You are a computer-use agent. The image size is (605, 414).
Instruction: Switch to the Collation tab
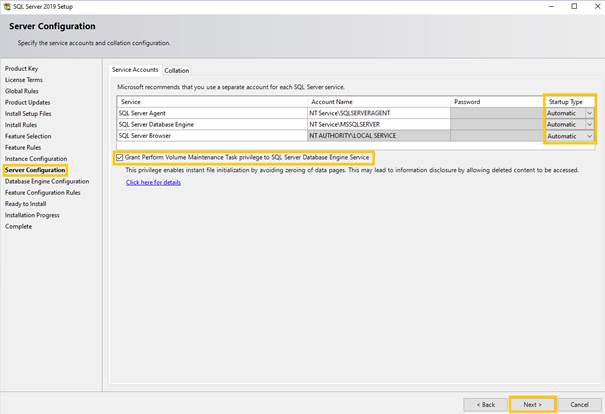pyautogui.click(x=177, y=70)
